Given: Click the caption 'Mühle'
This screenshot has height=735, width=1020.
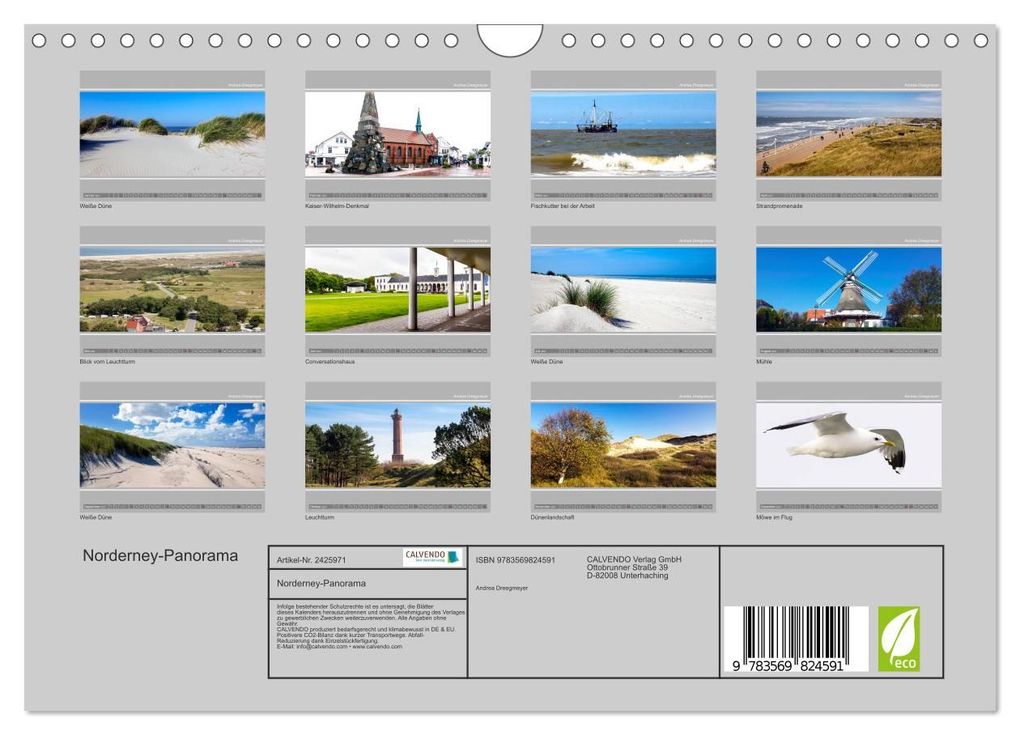Looking at the screenshot, I should click(764, 362).
